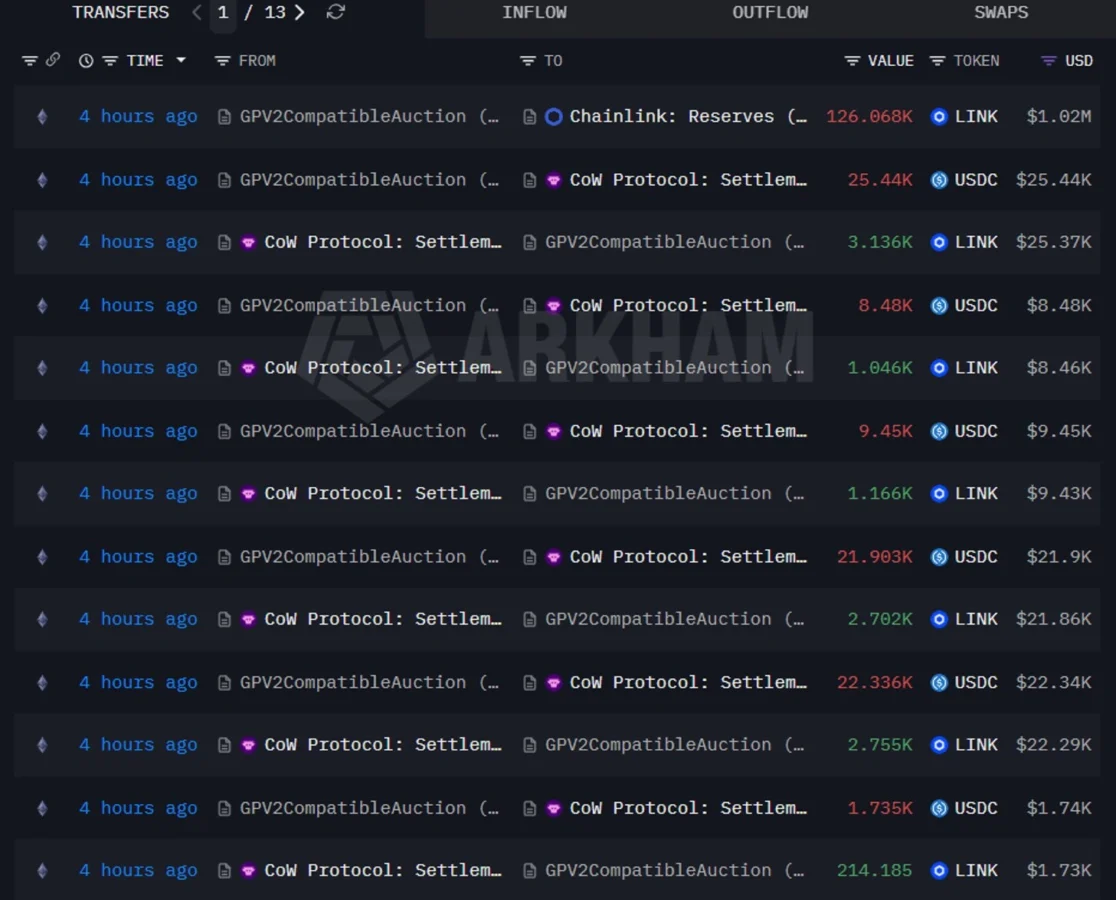1116x900 pixels.
Task: Open the chain filter icon in header
Action: (29, 61)
